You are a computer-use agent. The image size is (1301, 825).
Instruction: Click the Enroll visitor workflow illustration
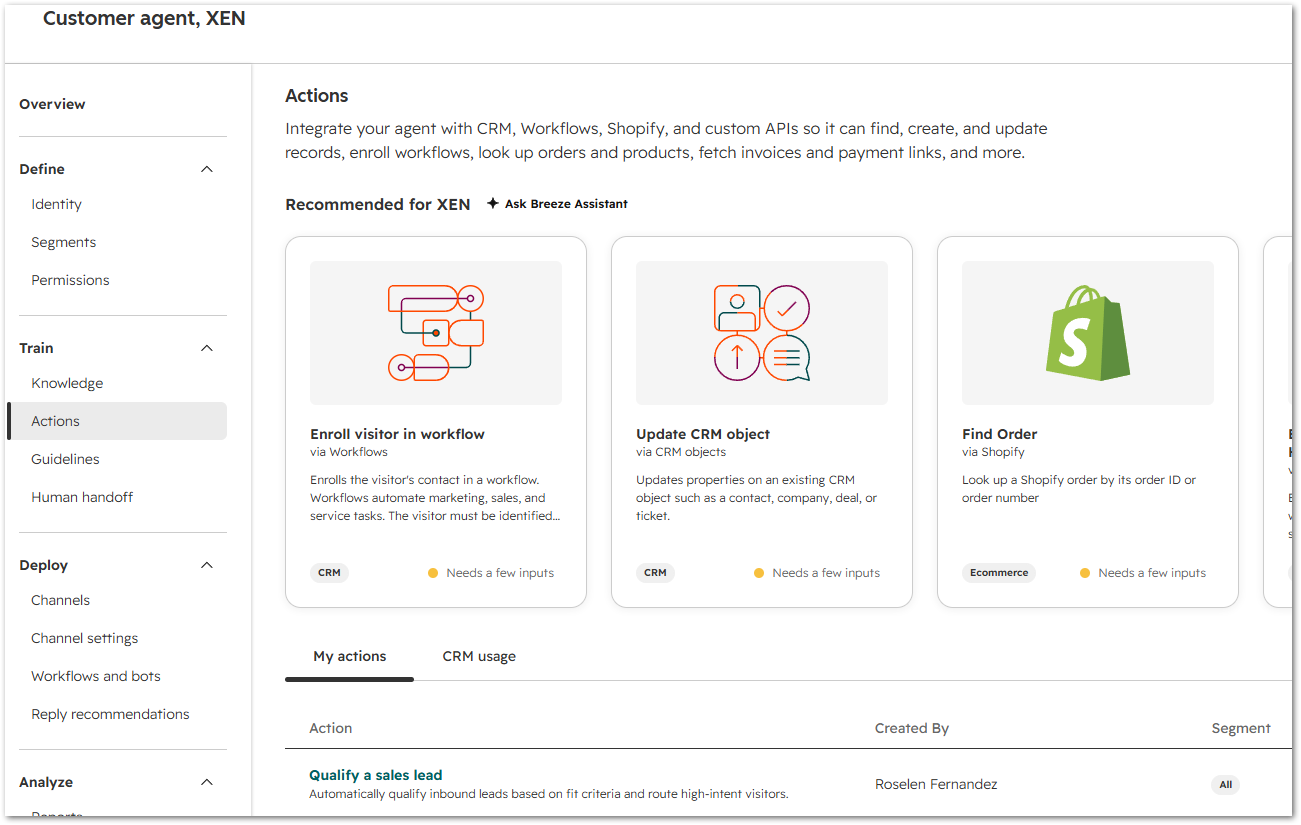(x=436, y=333)
